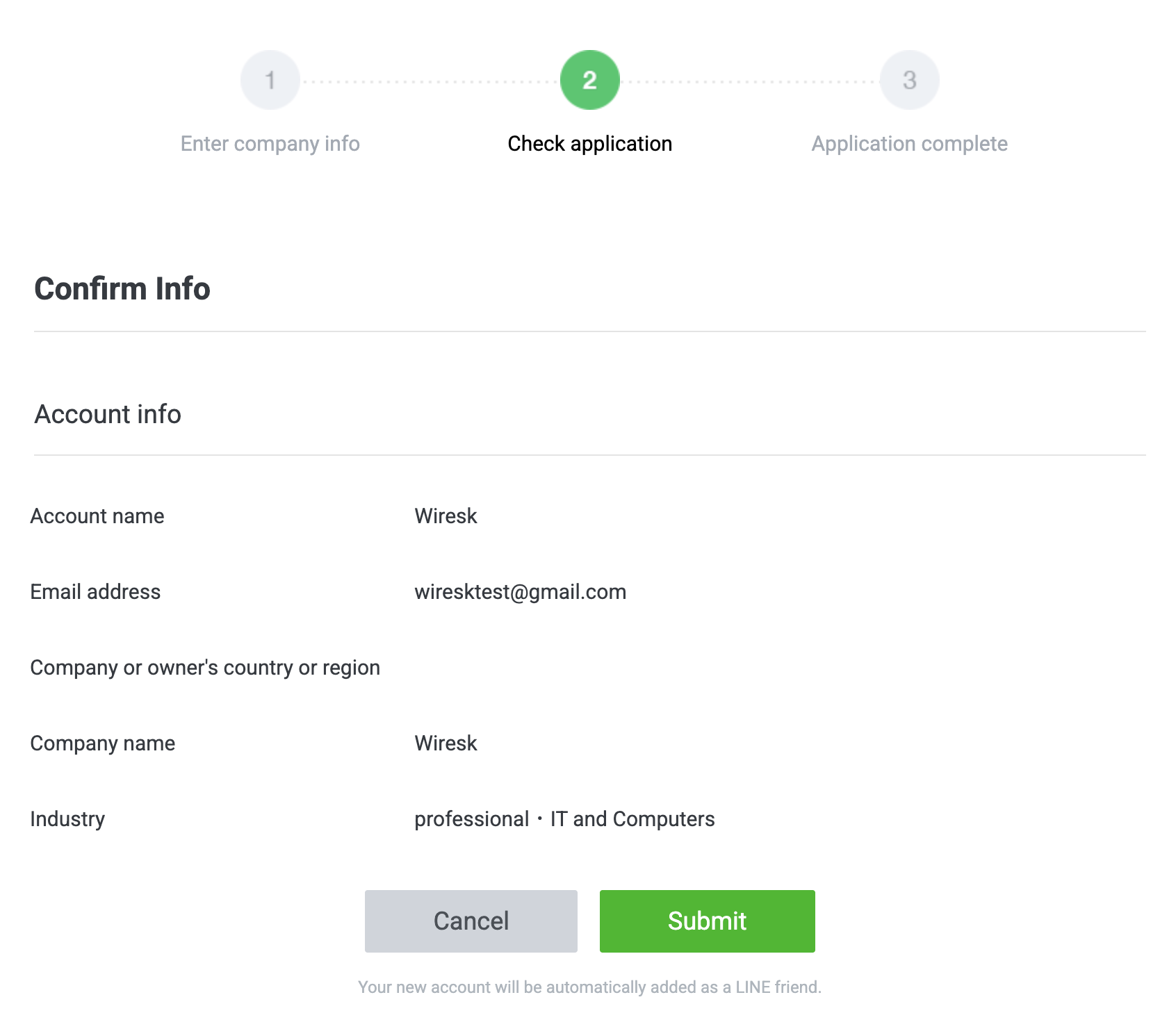Click the step 3 circle indicator
Screen dimensions: 1176x1020
pos(909,80)
